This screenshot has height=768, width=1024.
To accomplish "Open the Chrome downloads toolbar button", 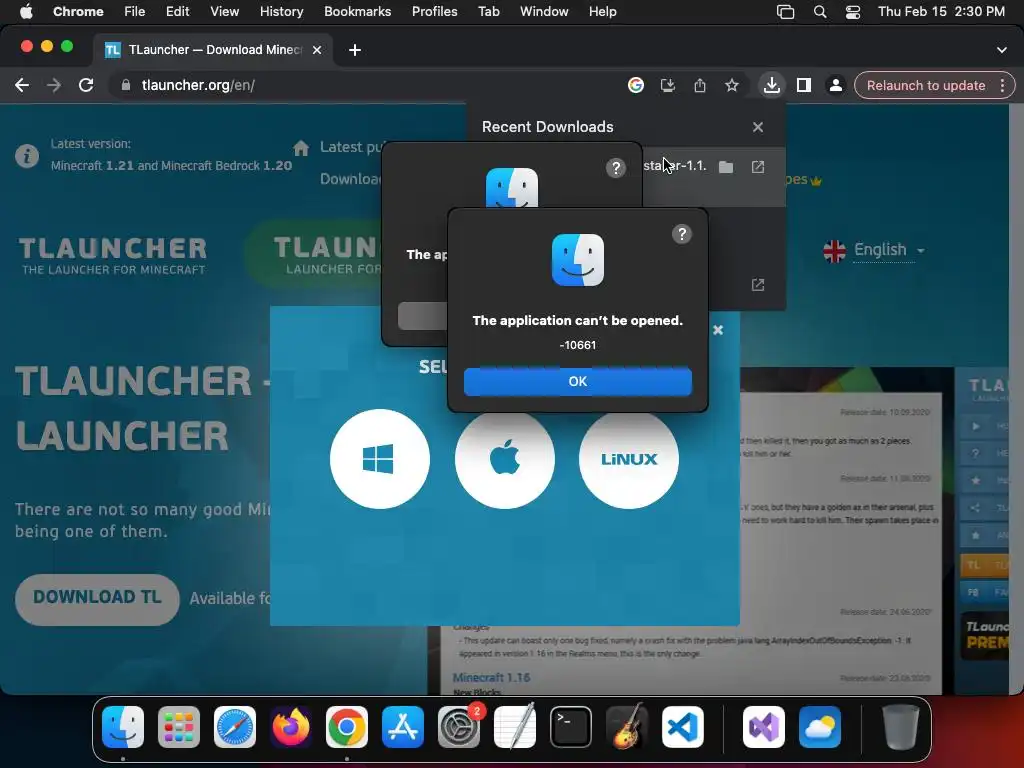I will point(771,86).
